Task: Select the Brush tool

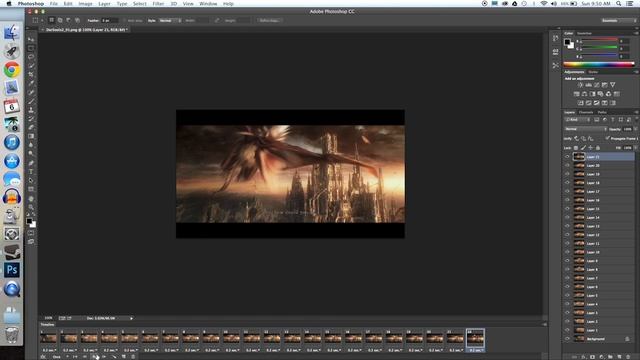Action: [x=31, y=101]
